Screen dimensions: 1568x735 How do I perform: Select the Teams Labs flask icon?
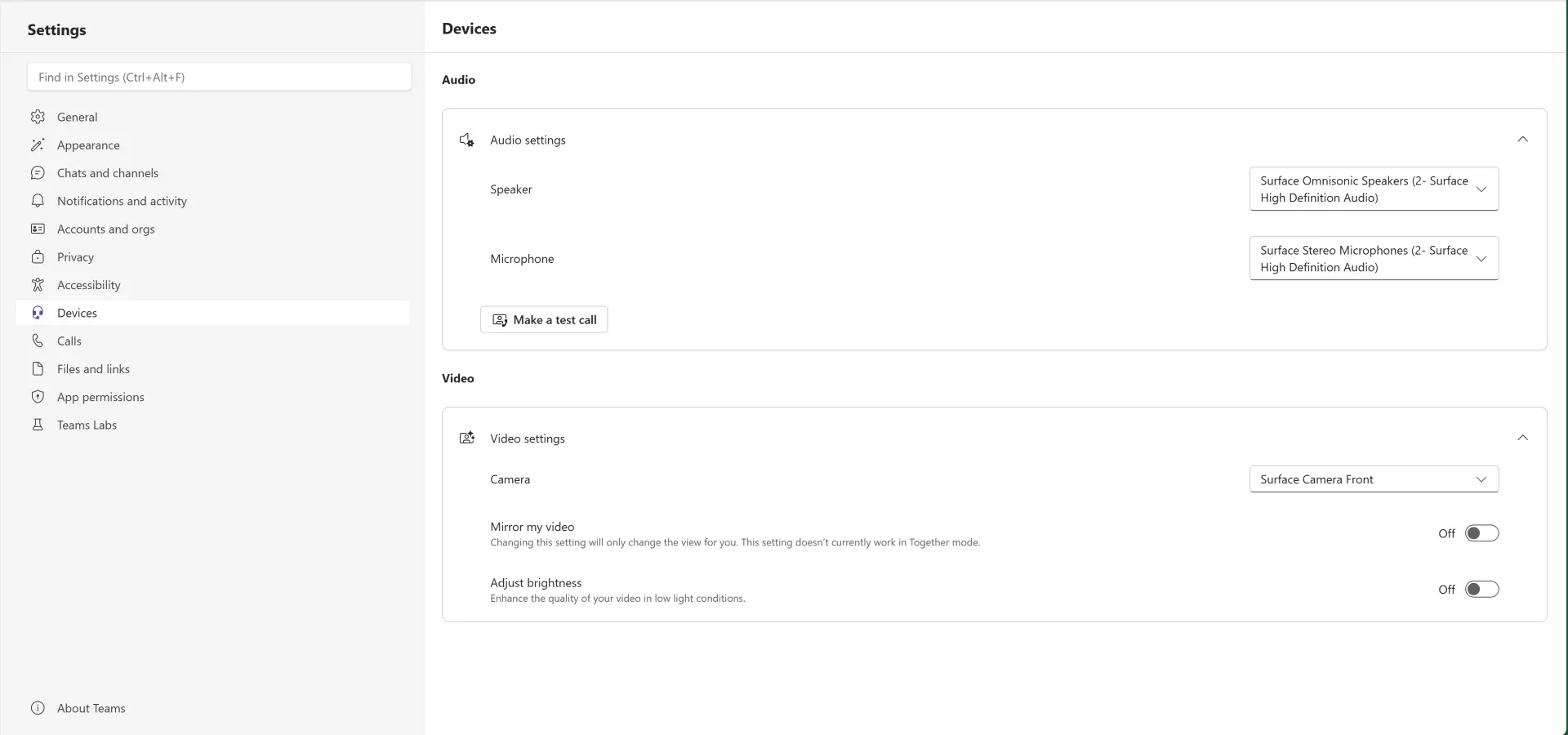tap(38, 425)
